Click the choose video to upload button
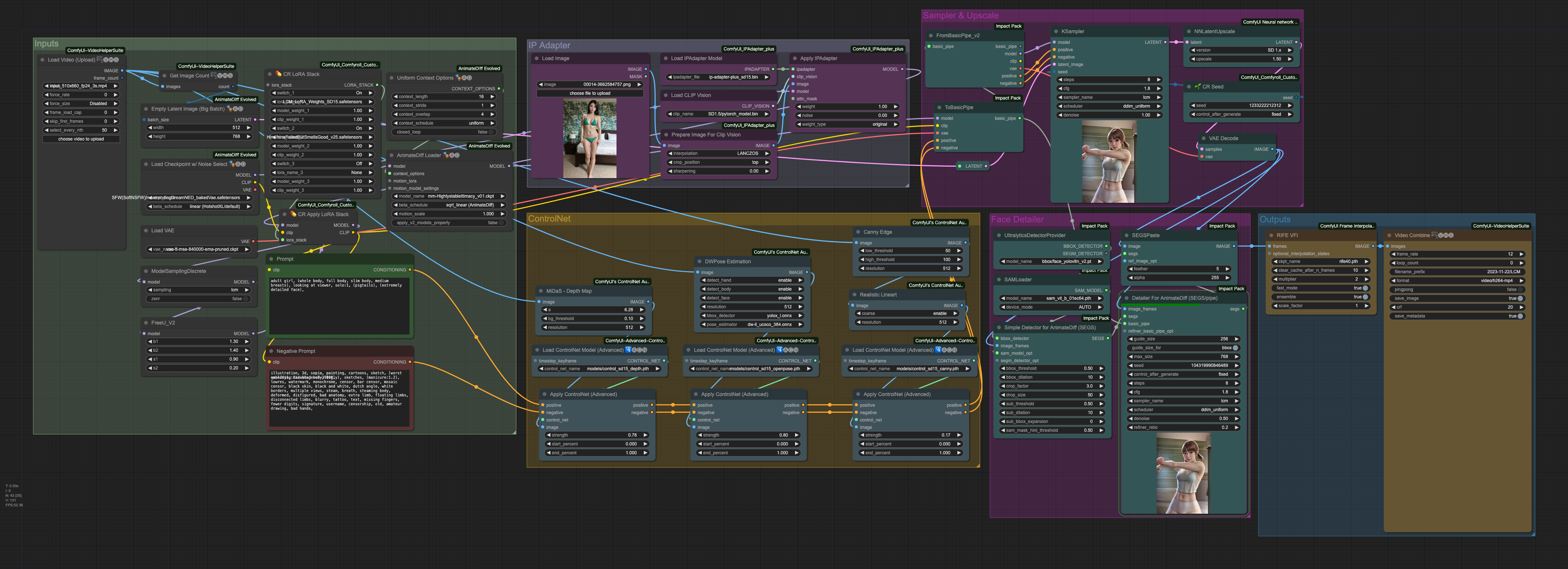 coord(81,139)
